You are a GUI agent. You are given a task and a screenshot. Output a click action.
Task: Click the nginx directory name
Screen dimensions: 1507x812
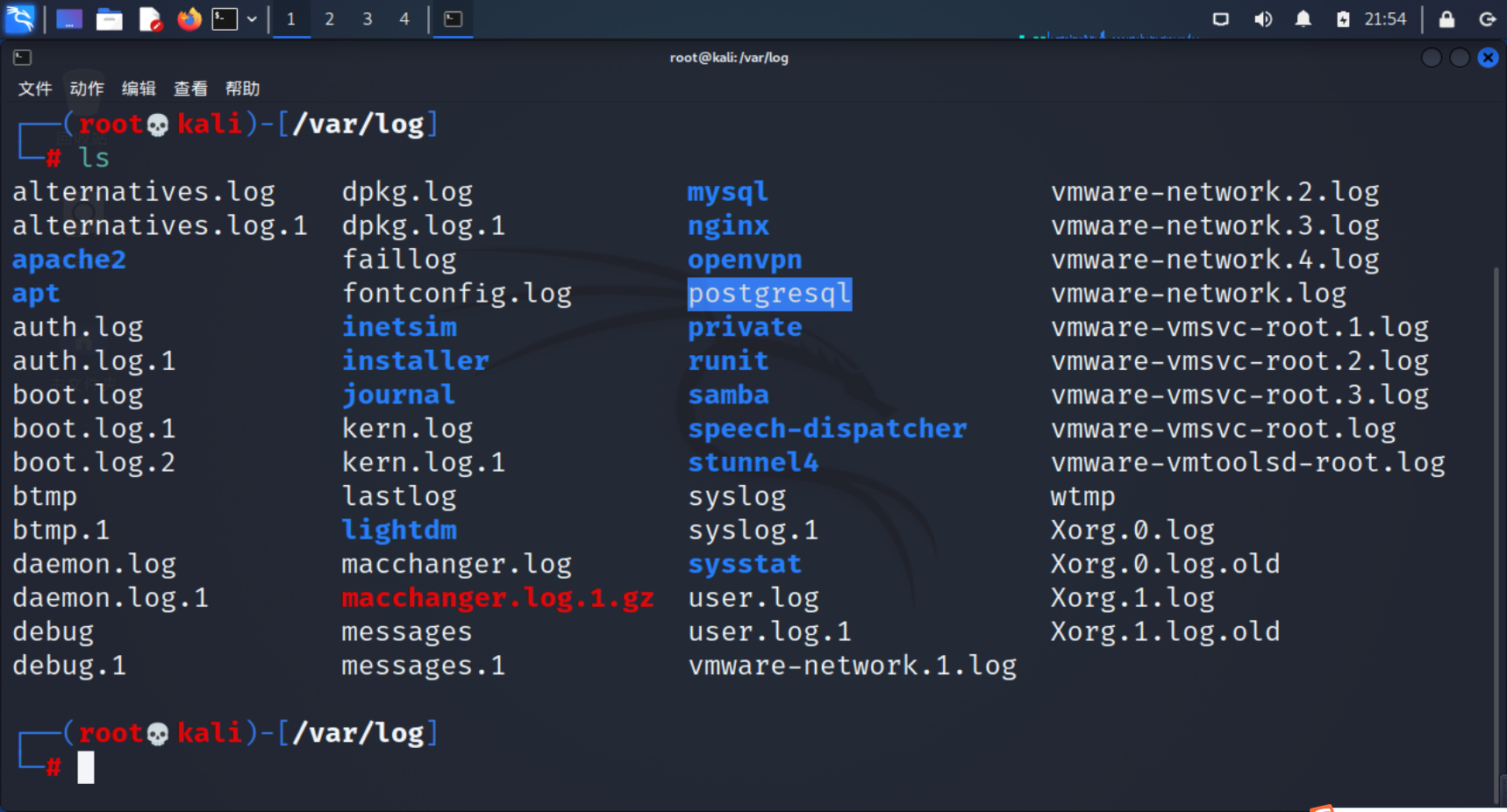[x=728, y=226]
